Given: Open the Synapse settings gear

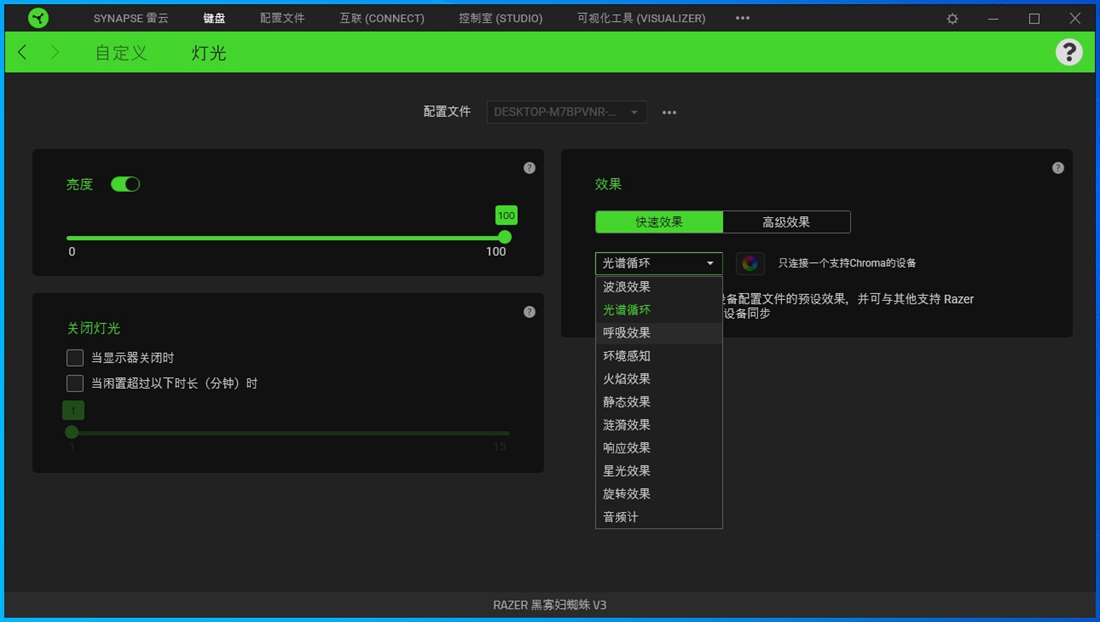Looking at the screenshot, I should [951, 17].
